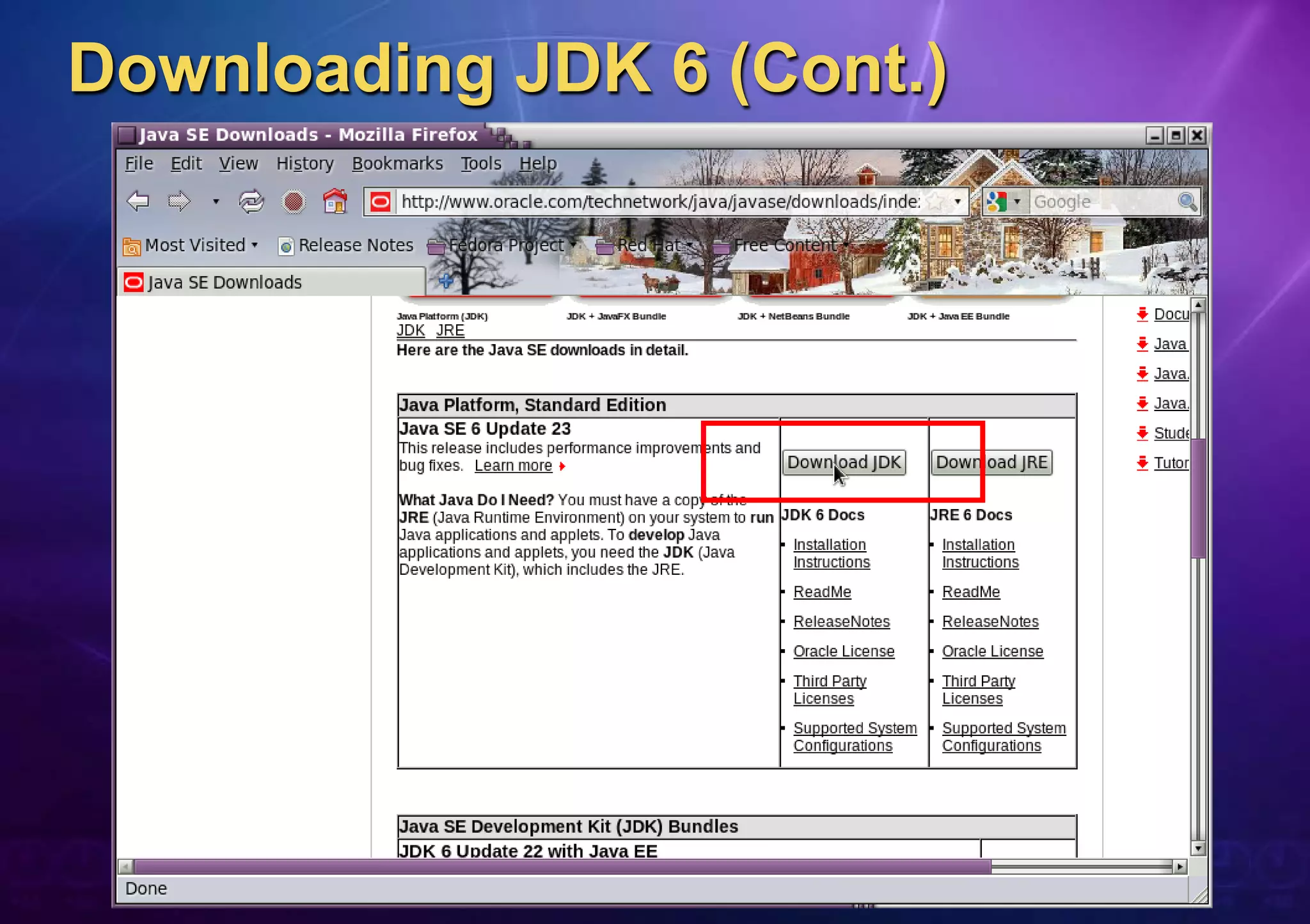
Task: Open the Bookmarks menu
Action: pyautogui.click(x=397, y=164)
